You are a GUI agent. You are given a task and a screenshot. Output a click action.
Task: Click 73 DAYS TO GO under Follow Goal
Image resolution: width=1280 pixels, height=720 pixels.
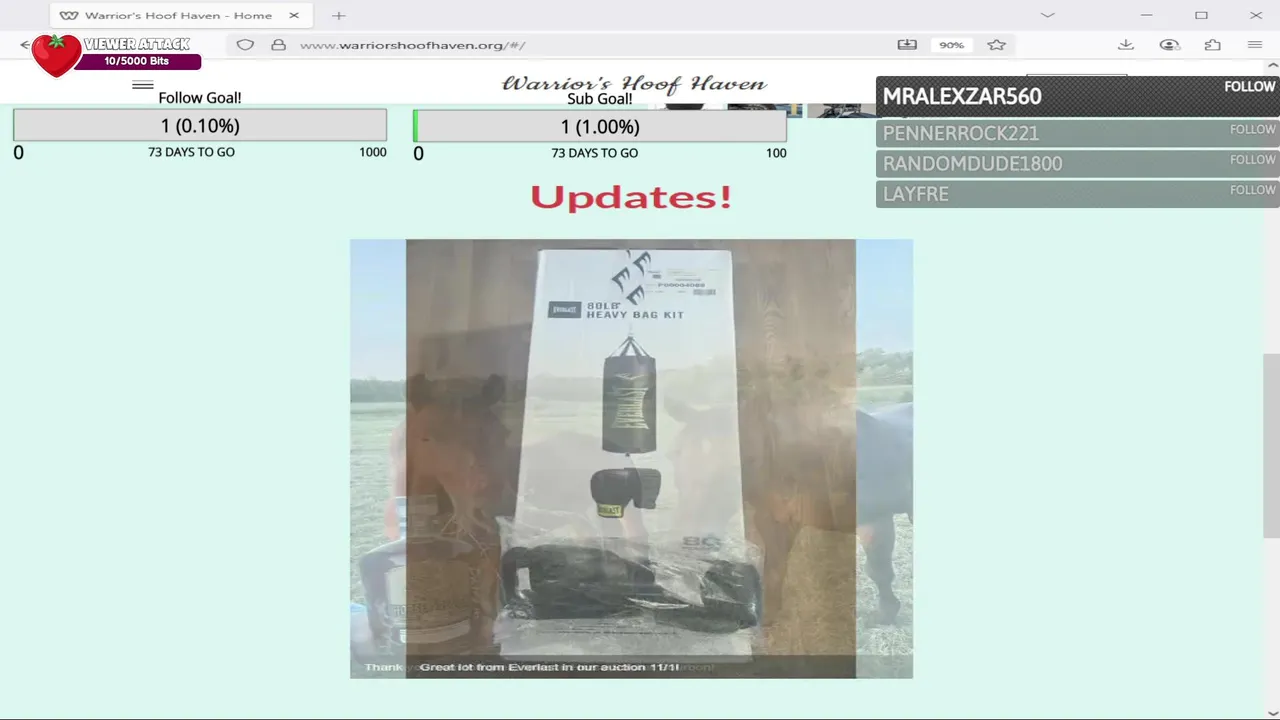click(191, 152)
